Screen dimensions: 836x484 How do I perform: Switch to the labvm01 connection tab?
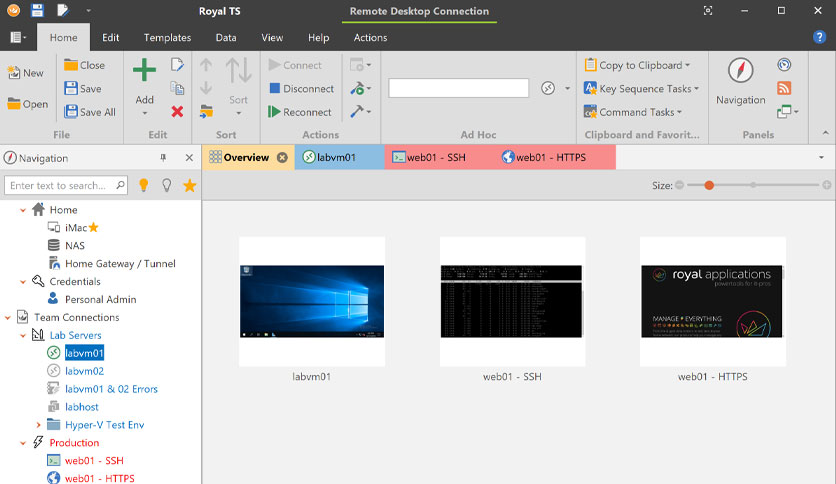339,157
